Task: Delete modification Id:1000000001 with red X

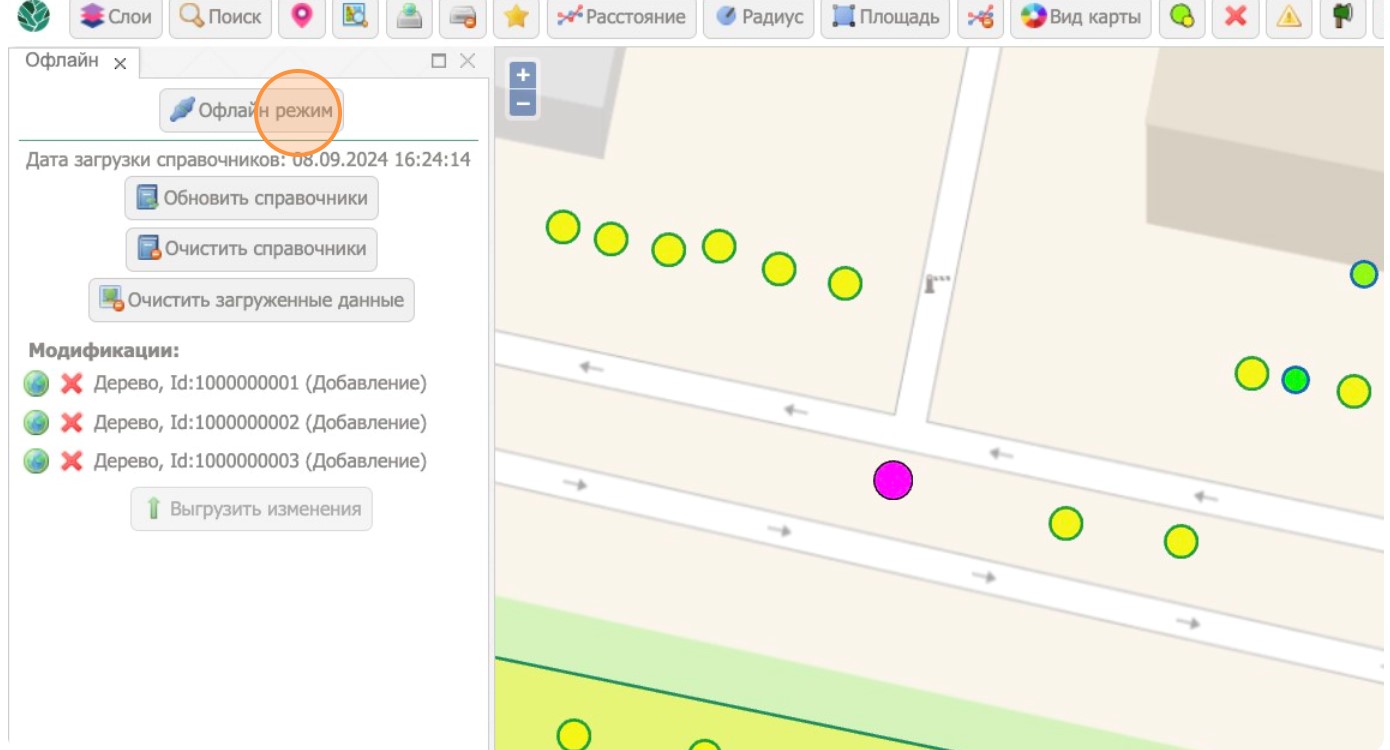Action: click(x=71, y=383)
